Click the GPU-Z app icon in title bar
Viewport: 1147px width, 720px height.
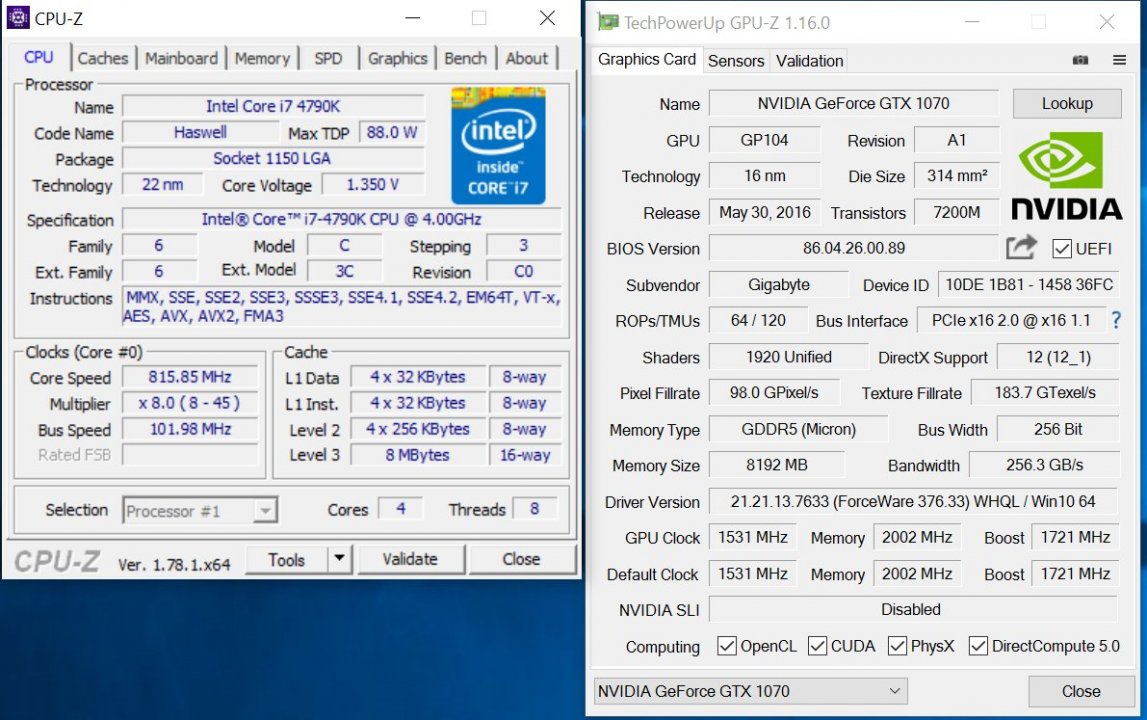pyautogui.click(x=607, y=22)
